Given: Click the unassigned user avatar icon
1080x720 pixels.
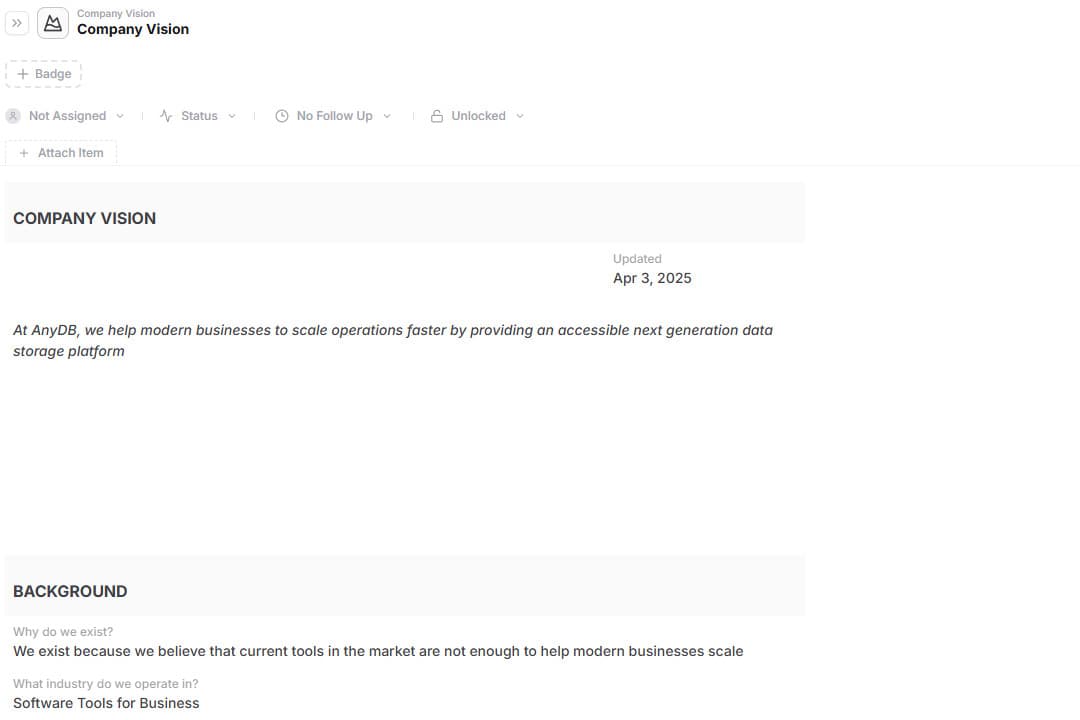Looking at the screenshot, I should [x=13, y=116].
